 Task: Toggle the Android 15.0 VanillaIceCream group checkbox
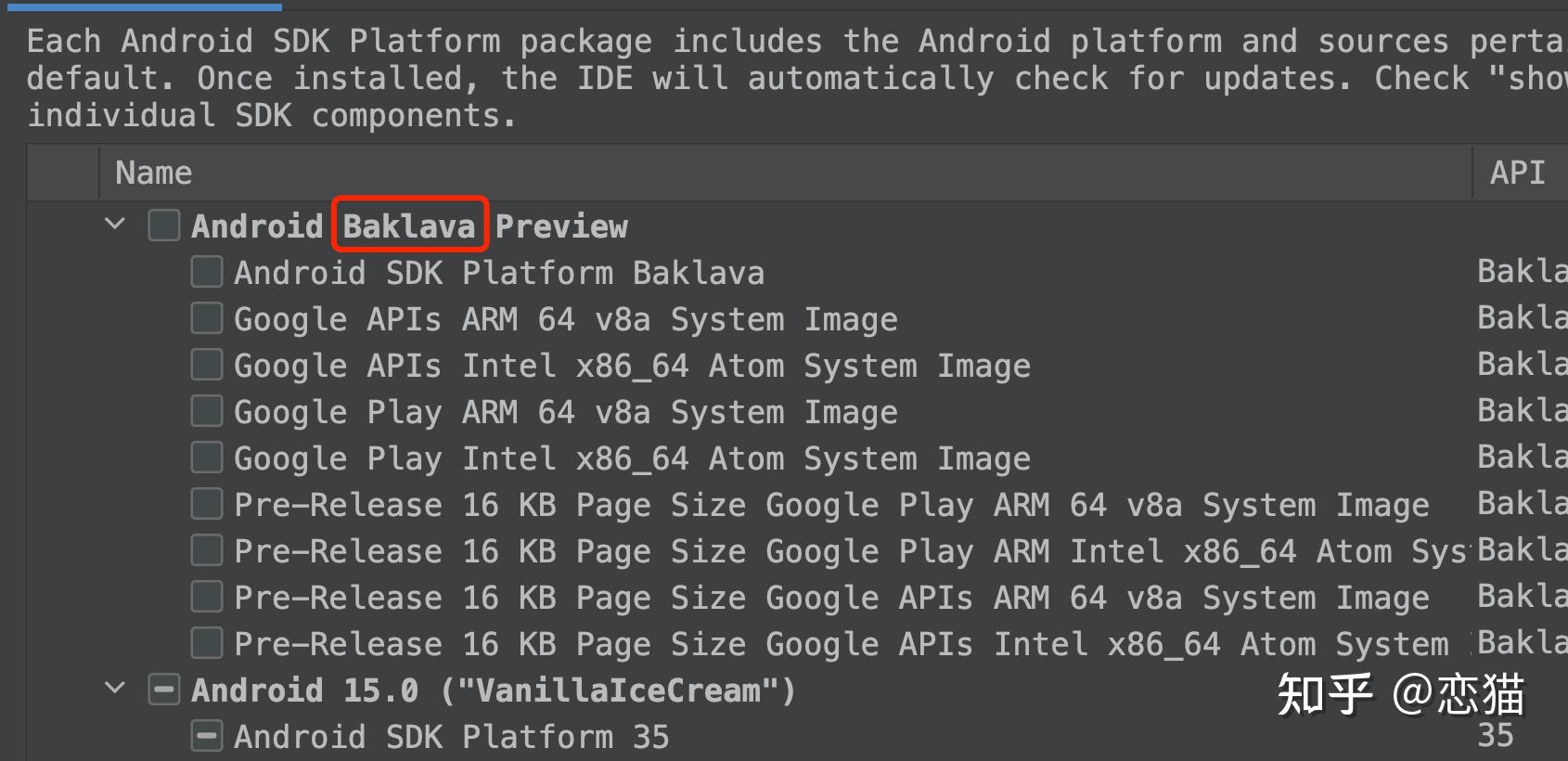point(164,690)
